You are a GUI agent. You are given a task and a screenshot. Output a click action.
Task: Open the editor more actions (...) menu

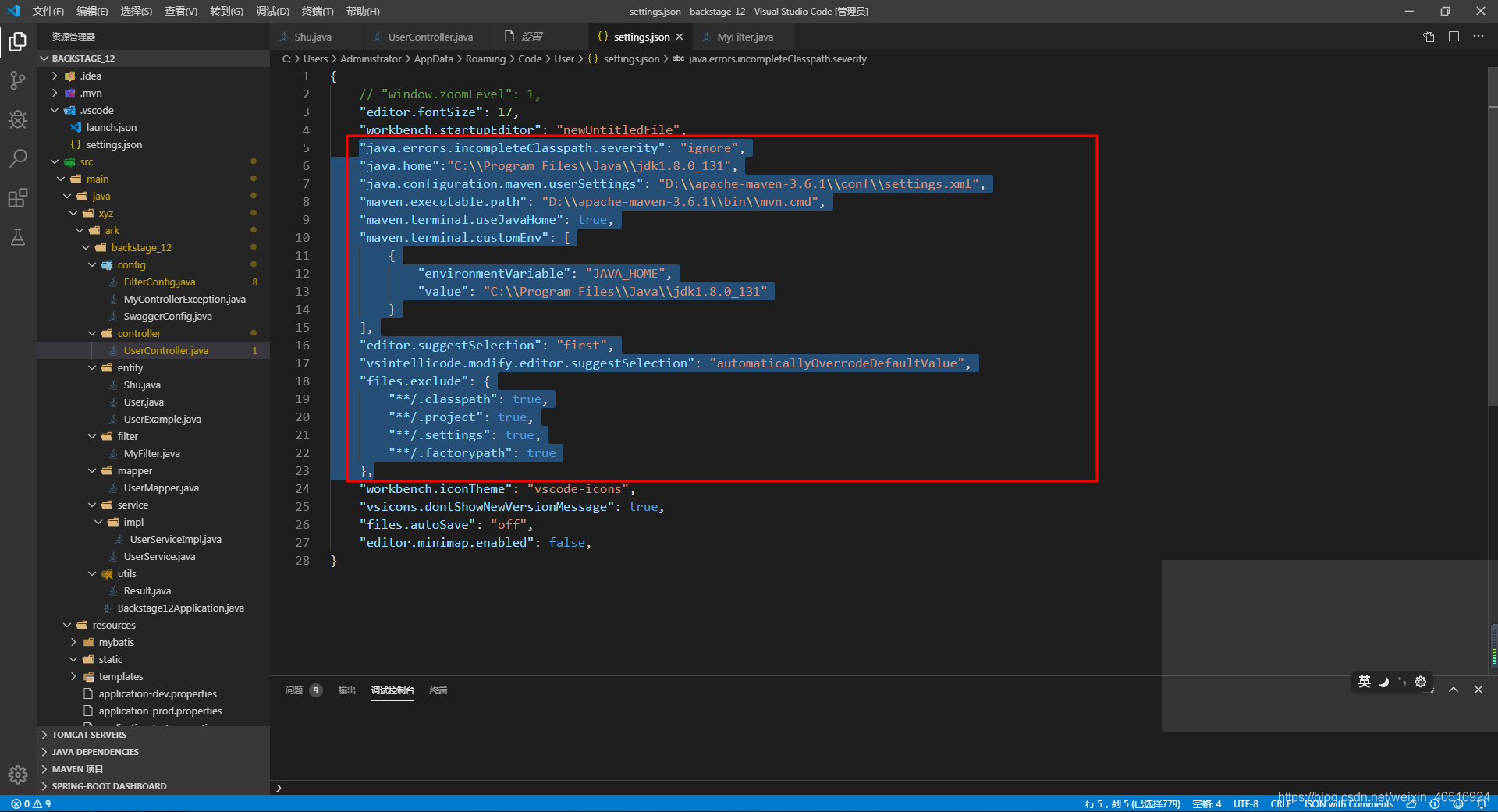click(1478, 36)
